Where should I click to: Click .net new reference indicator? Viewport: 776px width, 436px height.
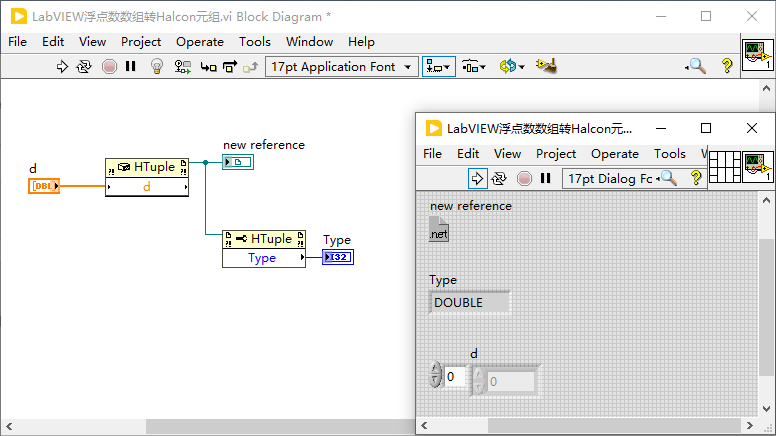coord(439,229)
